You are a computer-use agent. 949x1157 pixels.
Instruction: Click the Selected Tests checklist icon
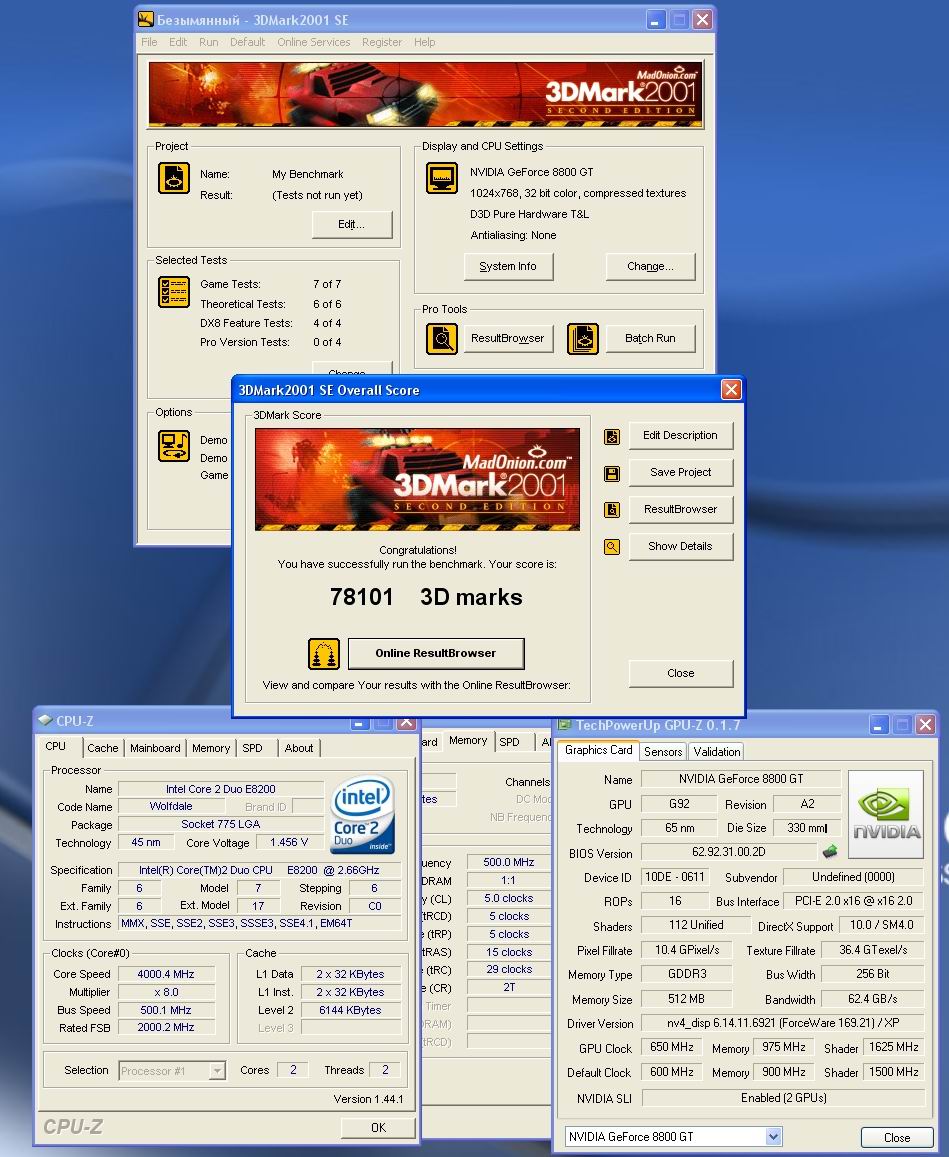click(x=173, y=291)
